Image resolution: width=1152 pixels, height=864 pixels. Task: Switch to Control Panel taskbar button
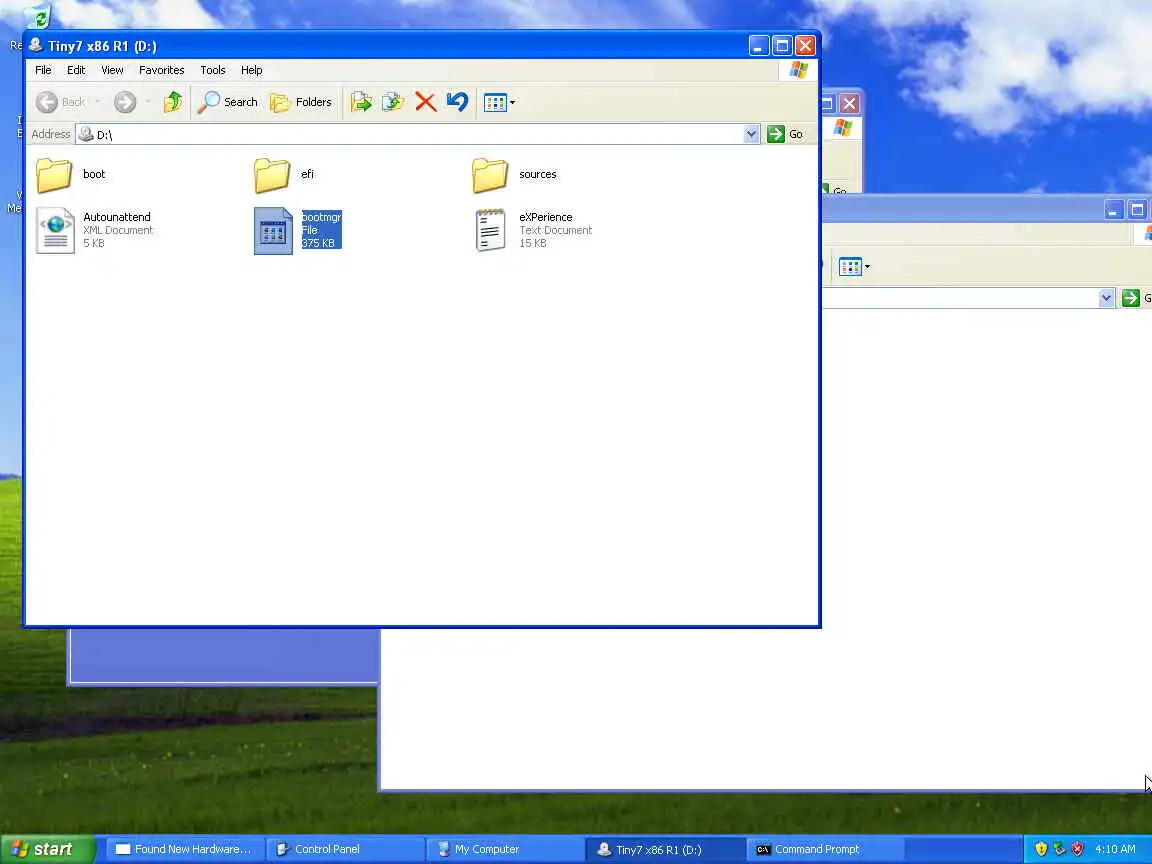click(343, 849)
